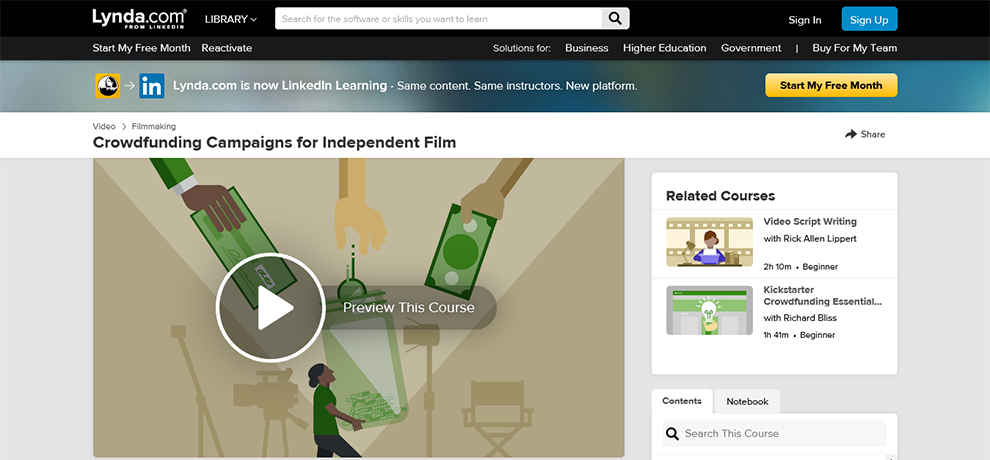Open Start My Free Month nav link
The width and height of the screenshot is (990, 460).
tap(141, 48)
